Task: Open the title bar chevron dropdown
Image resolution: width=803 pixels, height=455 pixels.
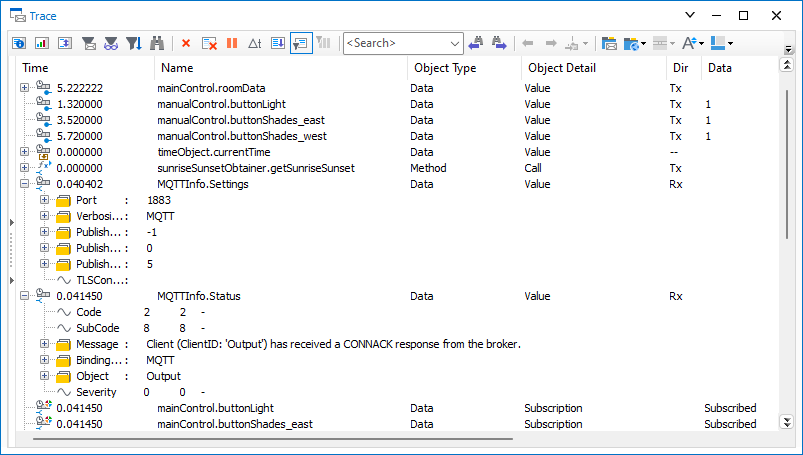Action: (x=690, y=15)
